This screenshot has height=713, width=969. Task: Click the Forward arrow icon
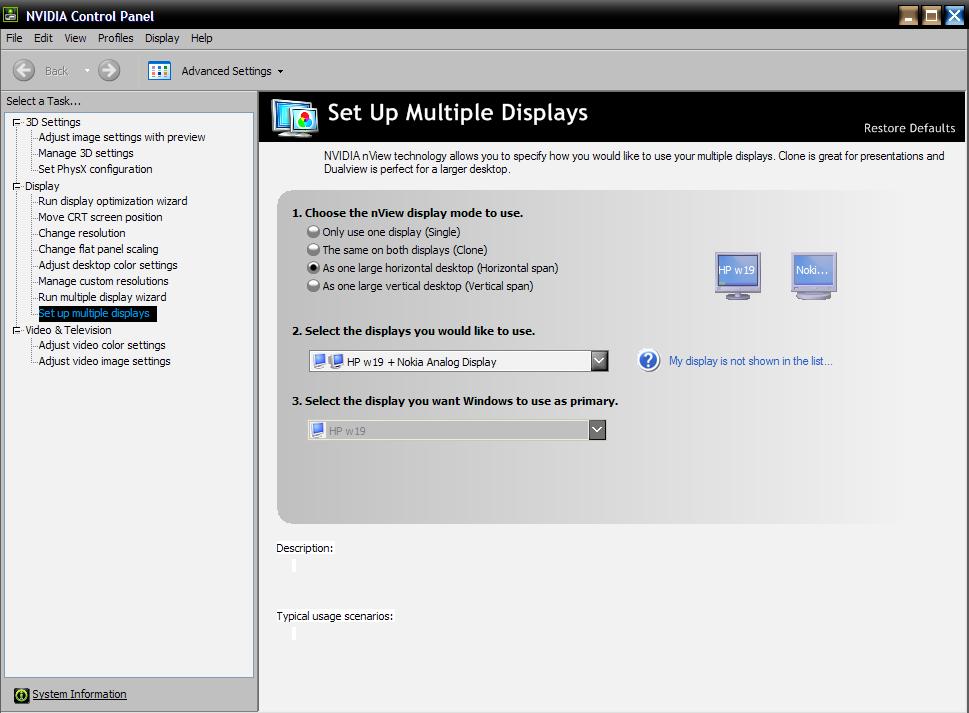109,70
